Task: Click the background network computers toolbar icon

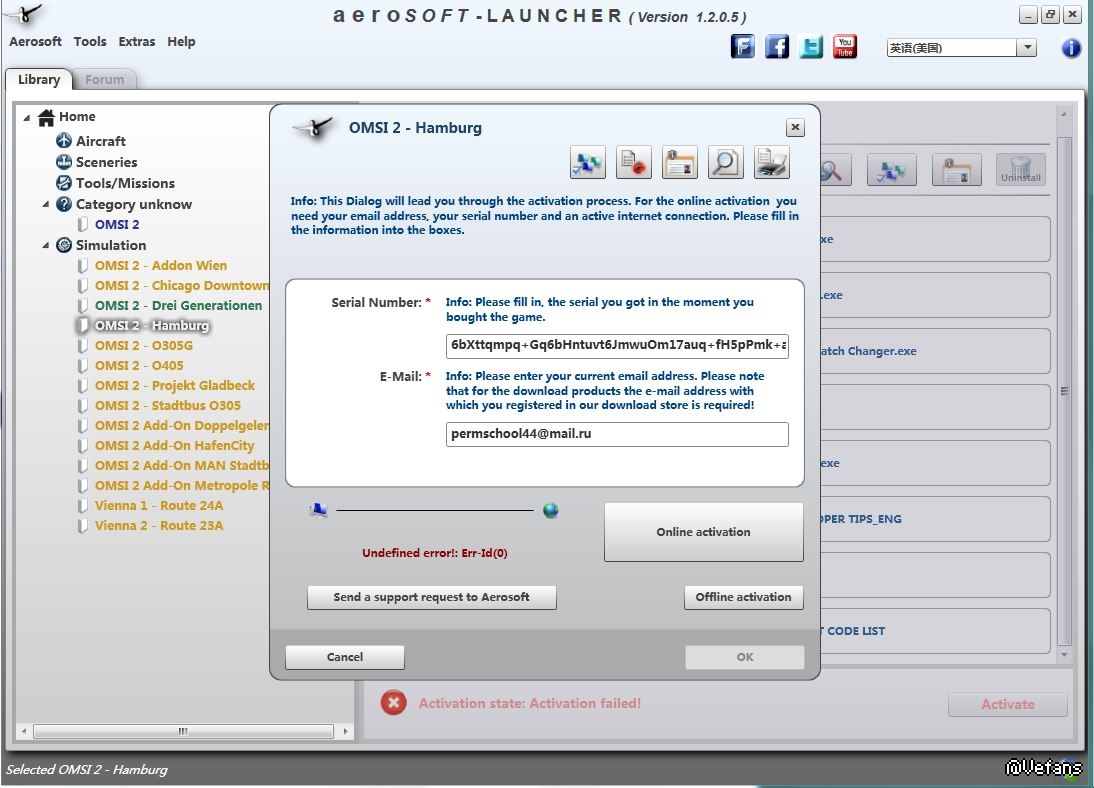Action: [892, 170]
